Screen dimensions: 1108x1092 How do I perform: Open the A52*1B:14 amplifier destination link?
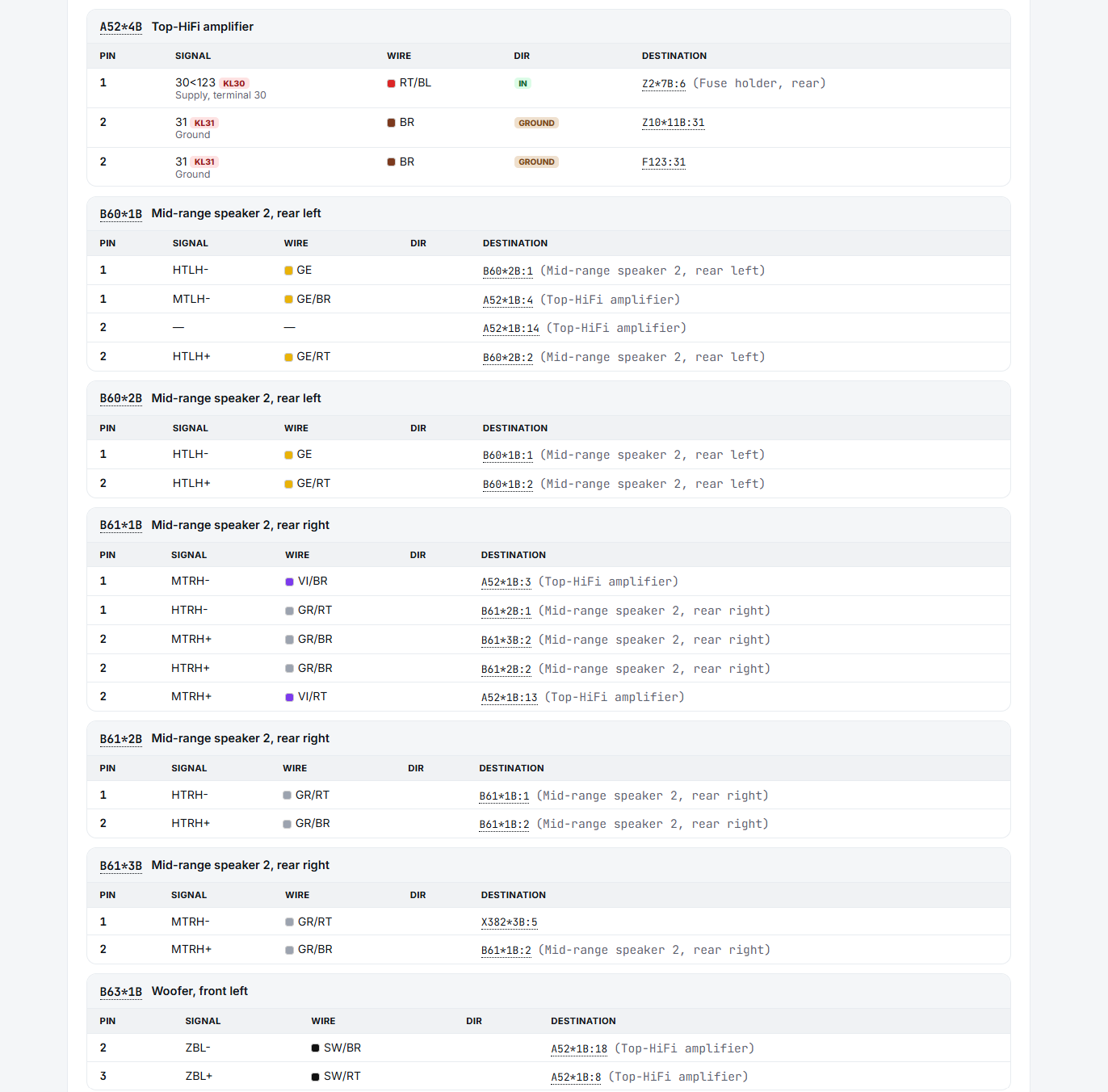510,329
